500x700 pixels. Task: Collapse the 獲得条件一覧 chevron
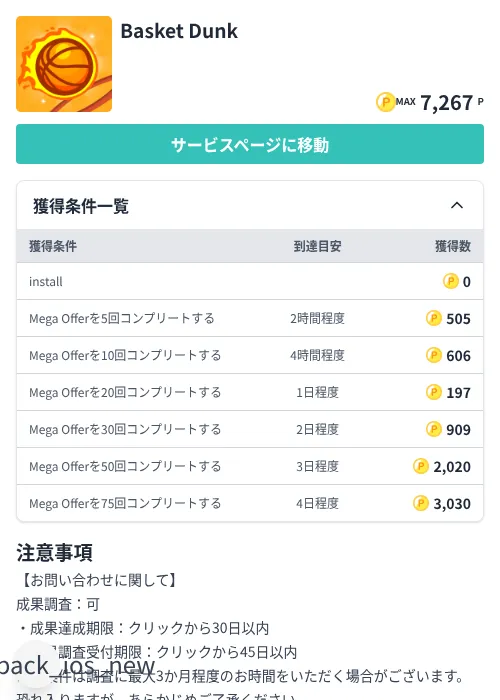click(x=457, y=205)
